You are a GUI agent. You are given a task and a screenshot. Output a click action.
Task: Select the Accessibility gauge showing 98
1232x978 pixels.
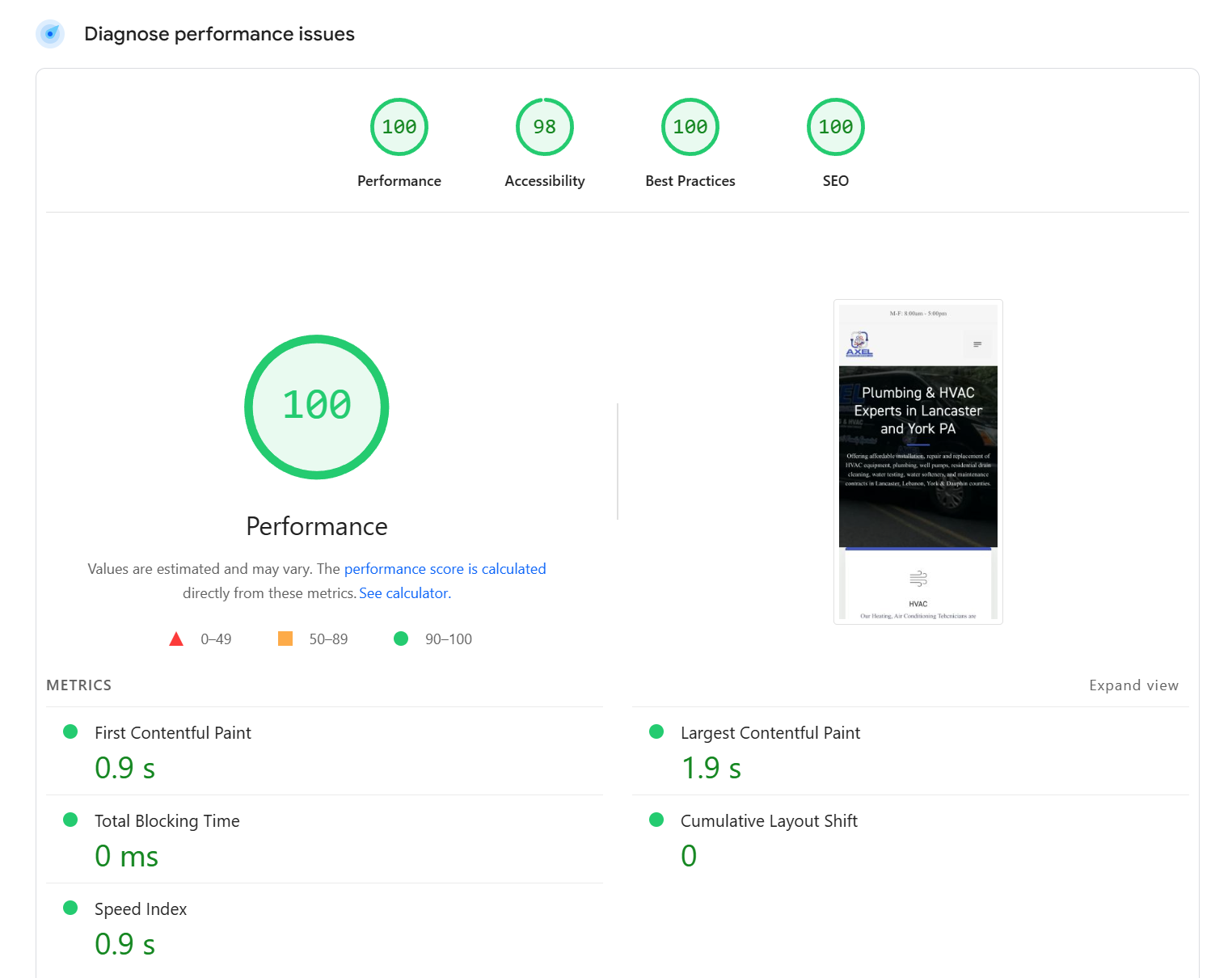tap(544, 127)
